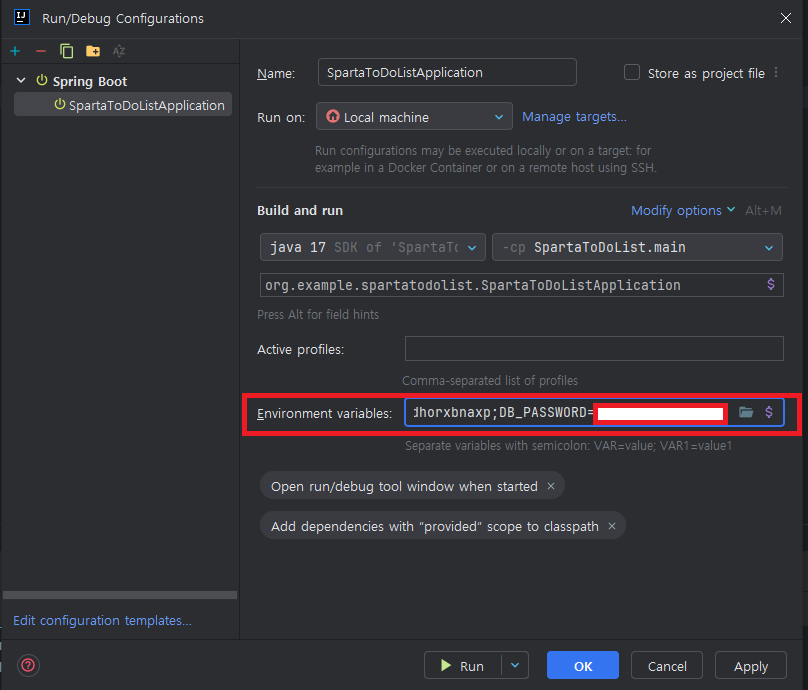Sort configurations alphabetically

pyautogui.click(x=119, y=51)
